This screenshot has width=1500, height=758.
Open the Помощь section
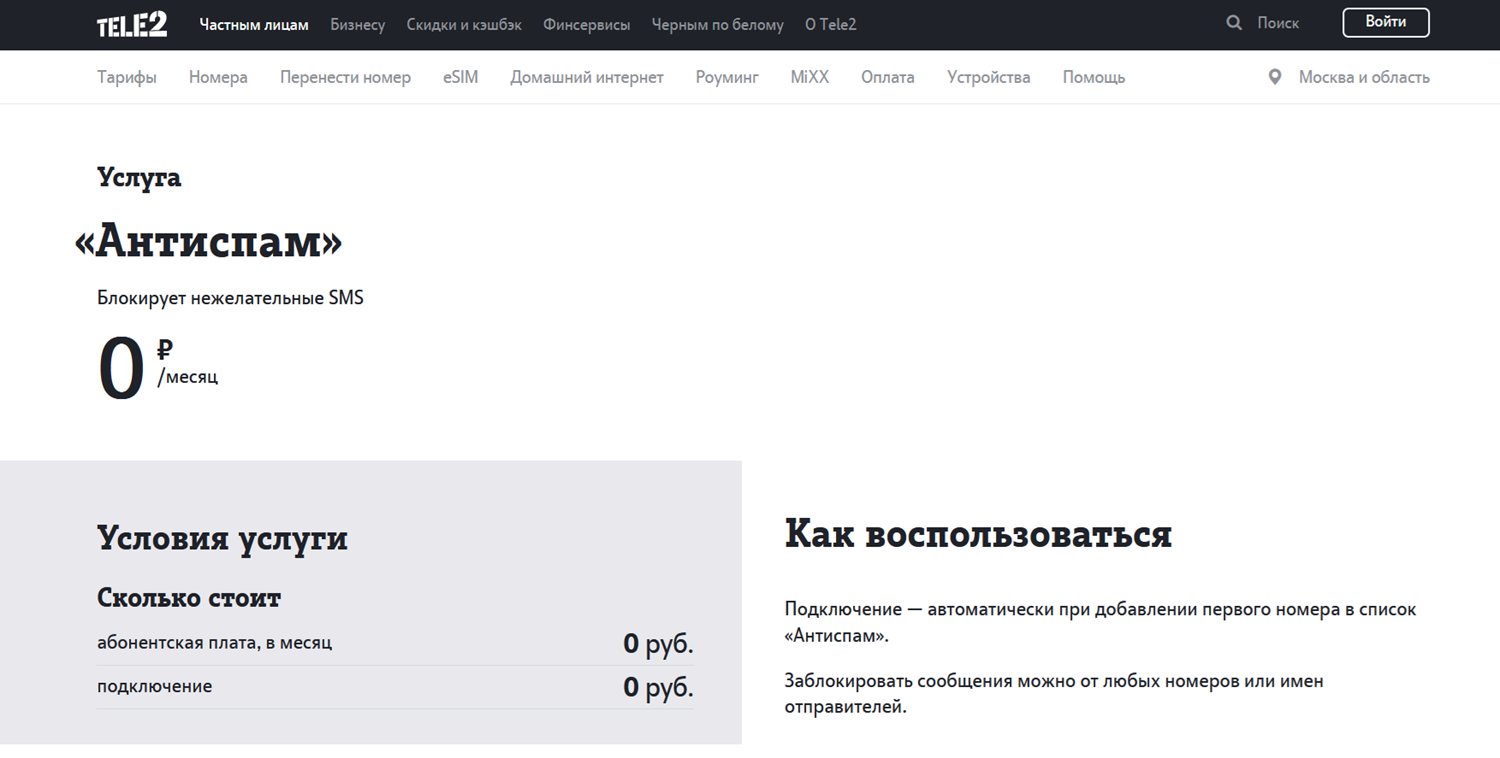click(x=1094, y=77)
